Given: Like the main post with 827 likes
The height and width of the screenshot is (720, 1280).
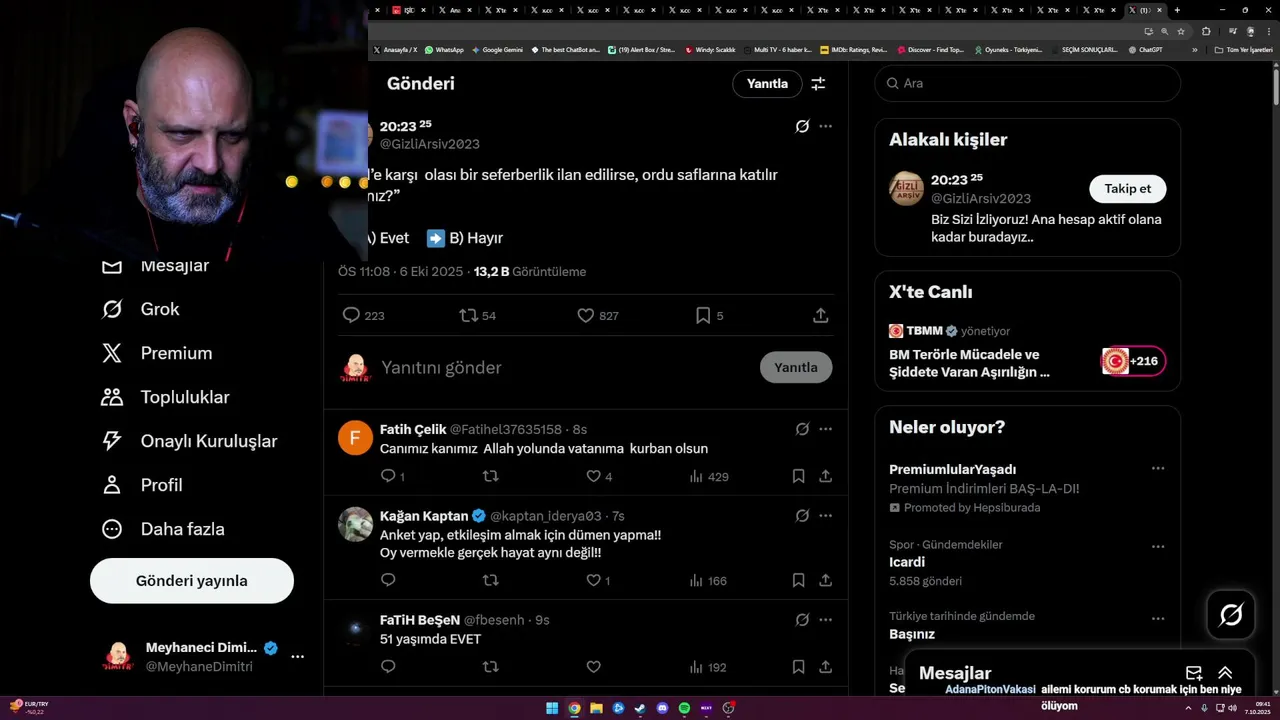Looking at the screenshot, I should tap(598, 315).
